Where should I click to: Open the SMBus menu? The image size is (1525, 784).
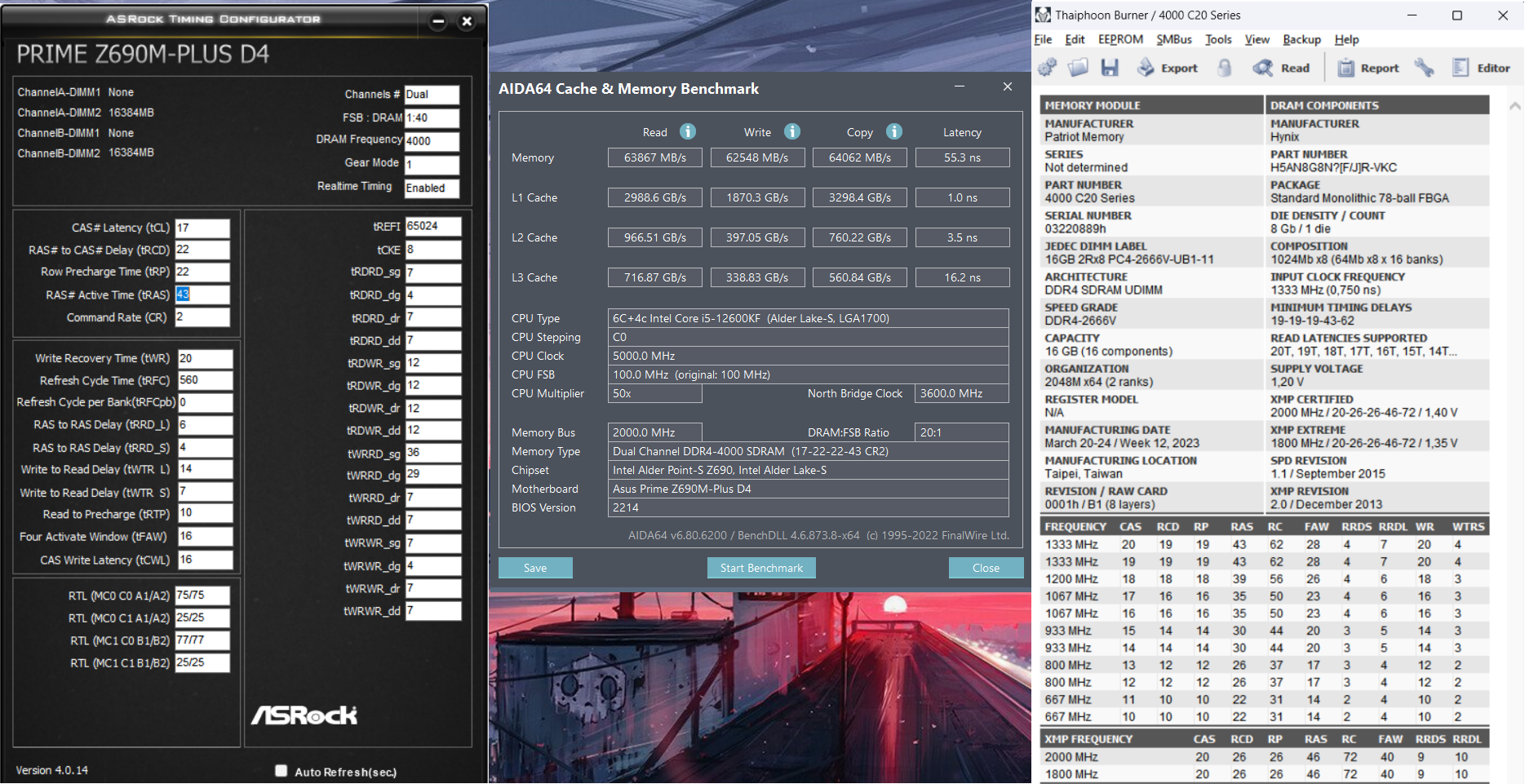pos(1173,39)
